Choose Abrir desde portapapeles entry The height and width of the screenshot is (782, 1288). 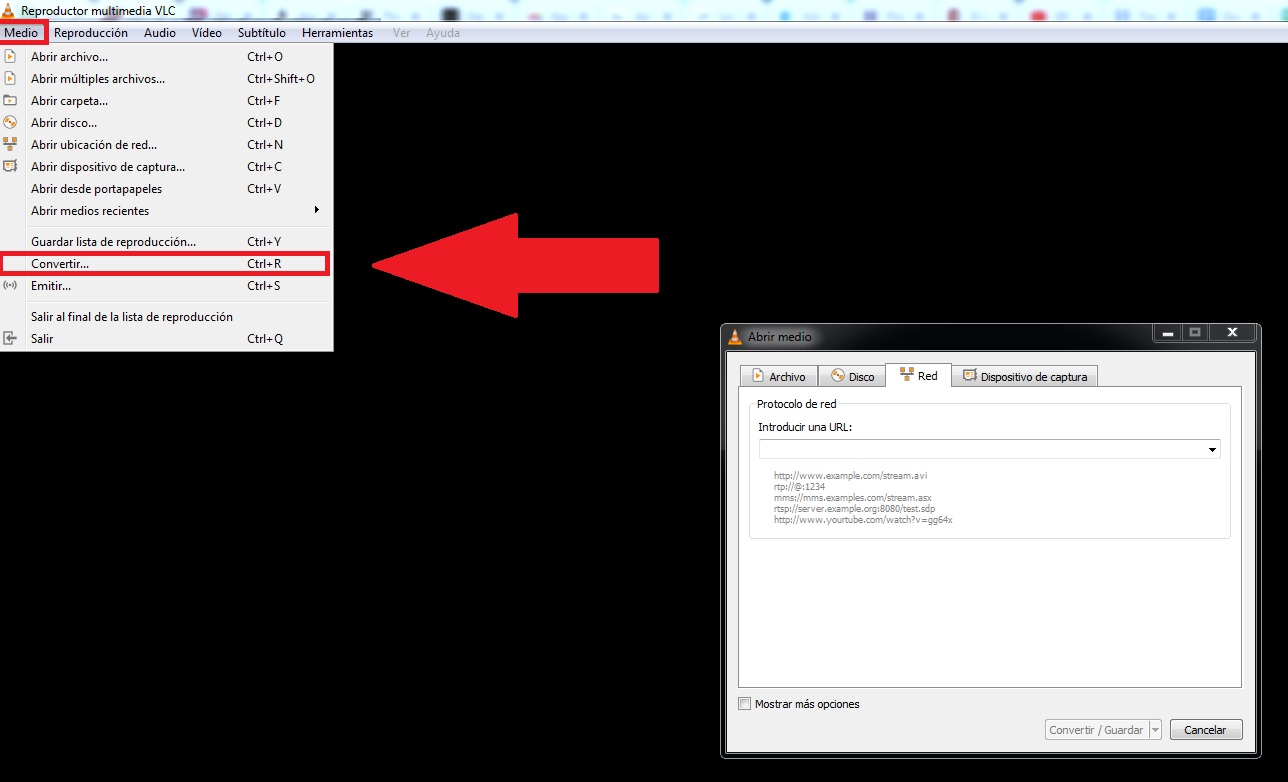(166, 189)
